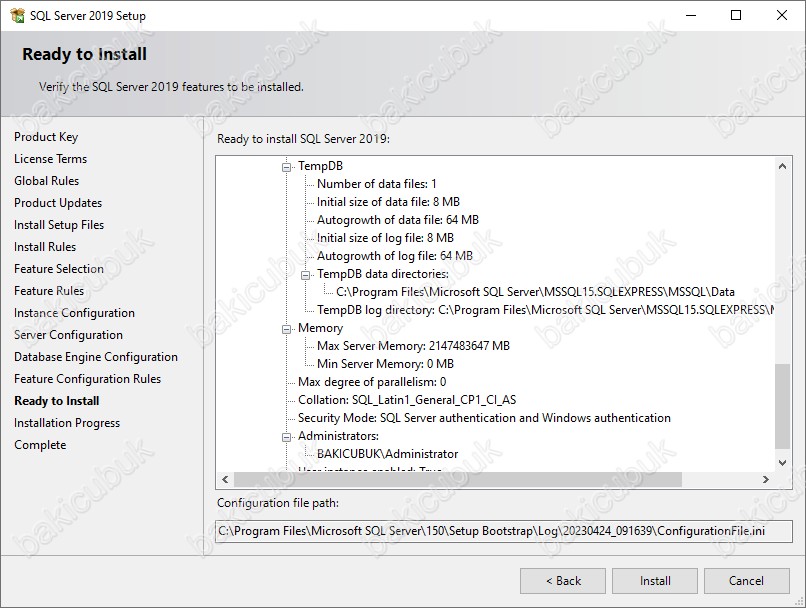Open the Feature Rules step
The width and height of the screenshot is (806, 608).
pyautogui.click(x=49, y=291)
